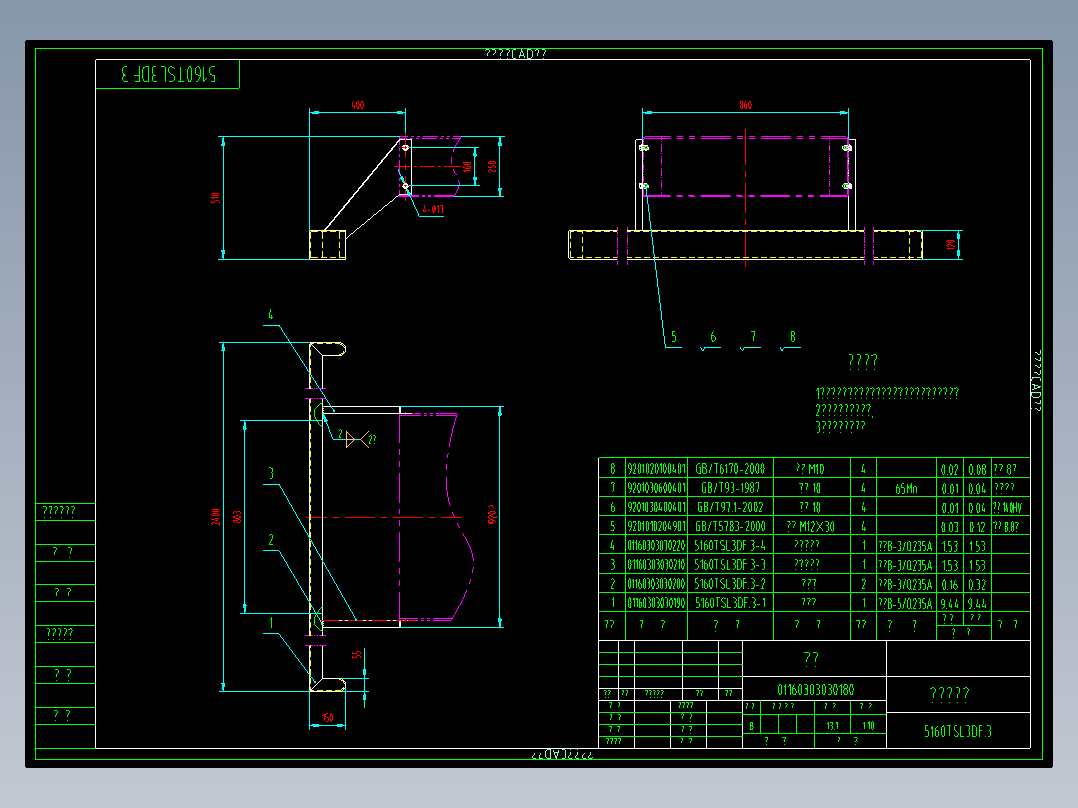Click the 150 dimension at bottom
Viewport: 1078px width, 808px height.
click(327, 718)
